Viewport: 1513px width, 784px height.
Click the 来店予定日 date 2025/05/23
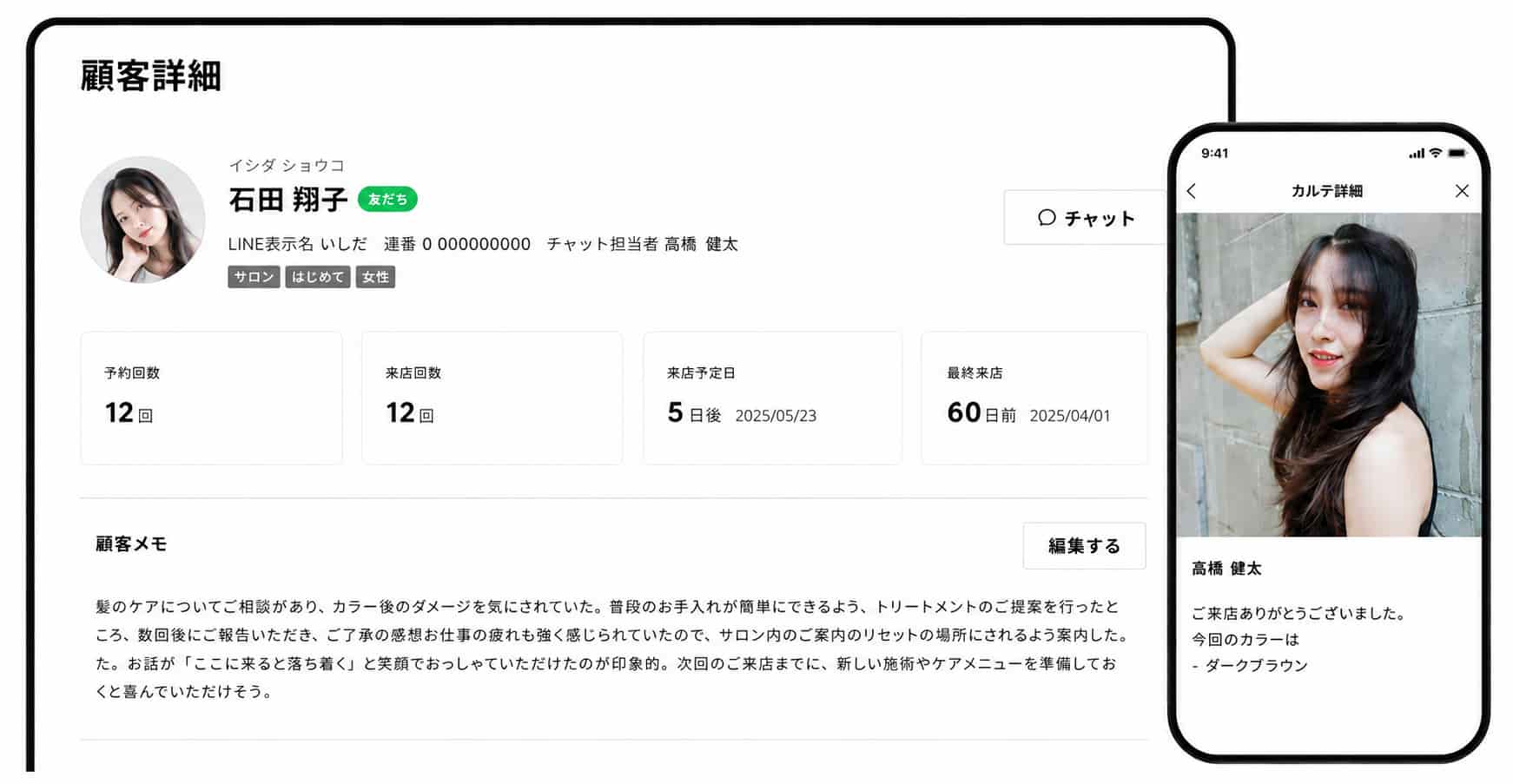(x=776, y=416)
